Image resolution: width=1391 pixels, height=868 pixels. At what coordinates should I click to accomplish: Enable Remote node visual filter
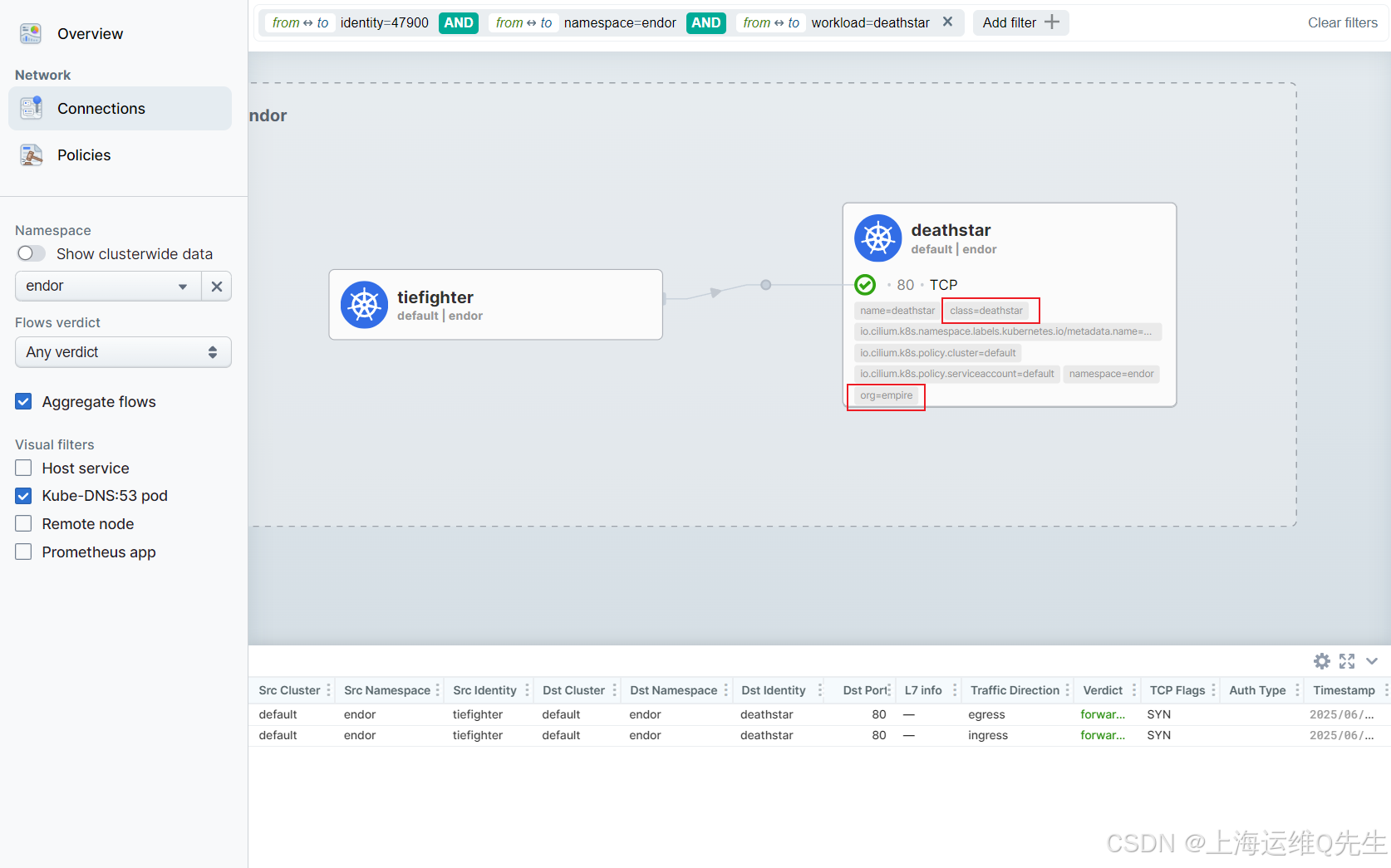(x=23, y=524)
